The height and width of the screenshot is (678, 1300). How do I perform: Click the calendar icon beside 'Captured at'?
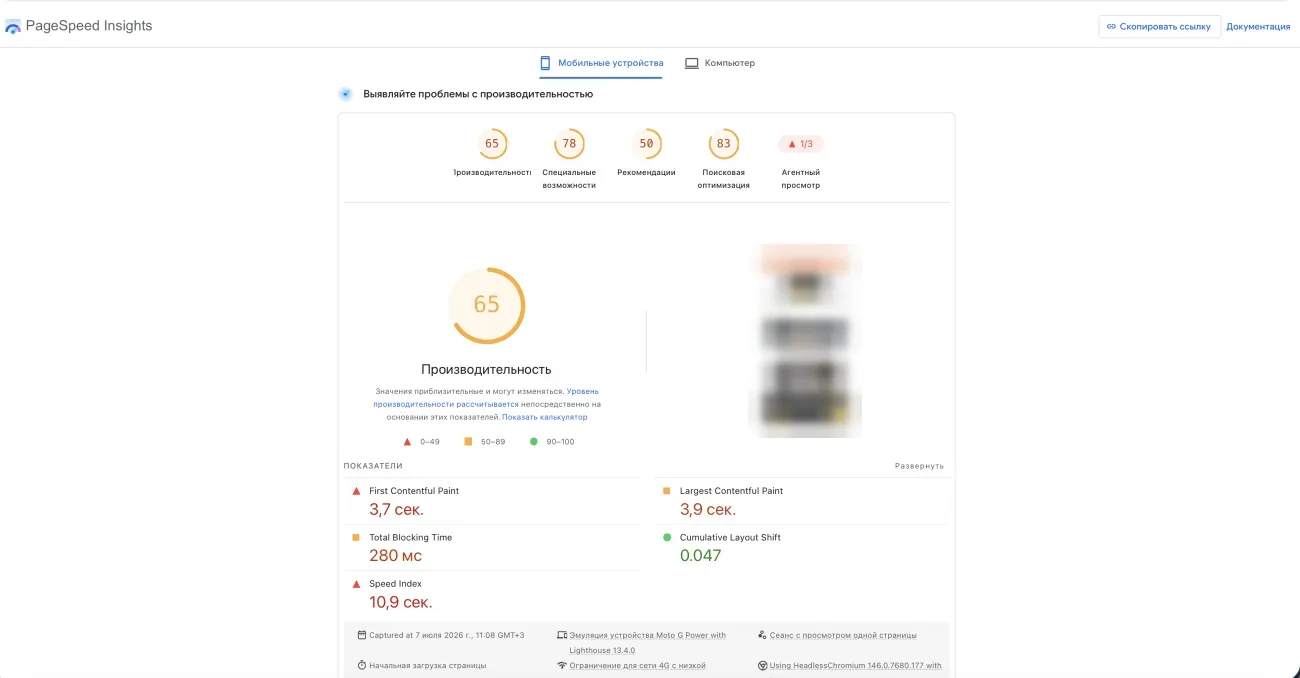tap(361, 635)
